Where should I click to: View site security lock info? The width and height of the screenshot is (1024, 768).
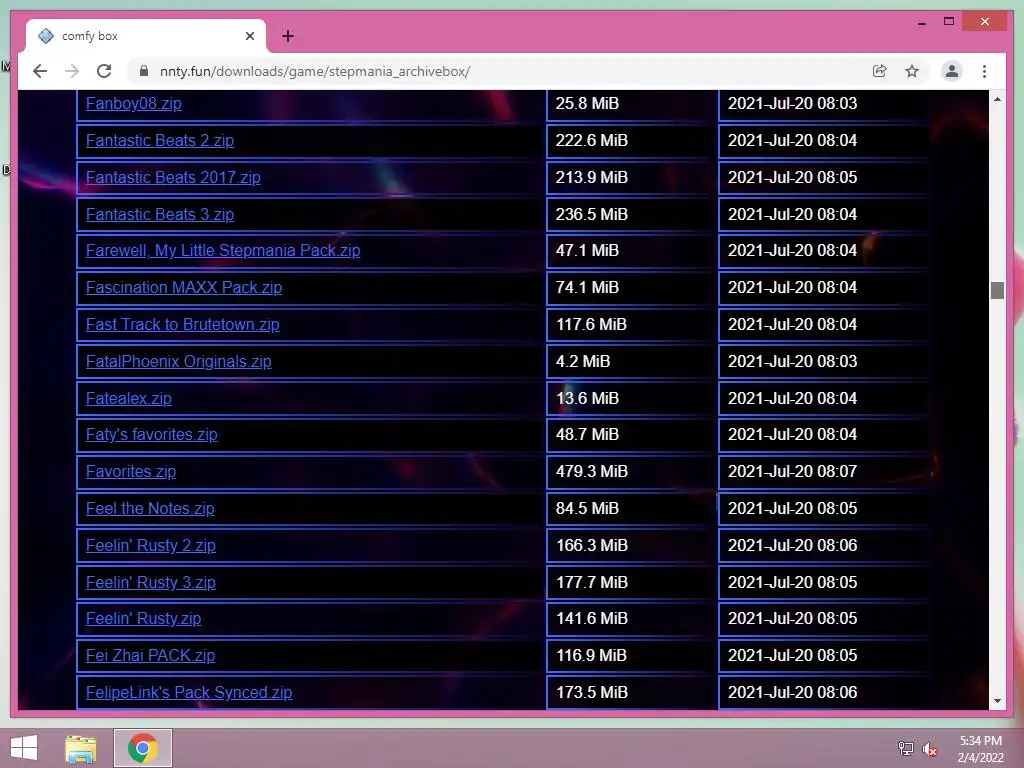(x=144, y=71)
